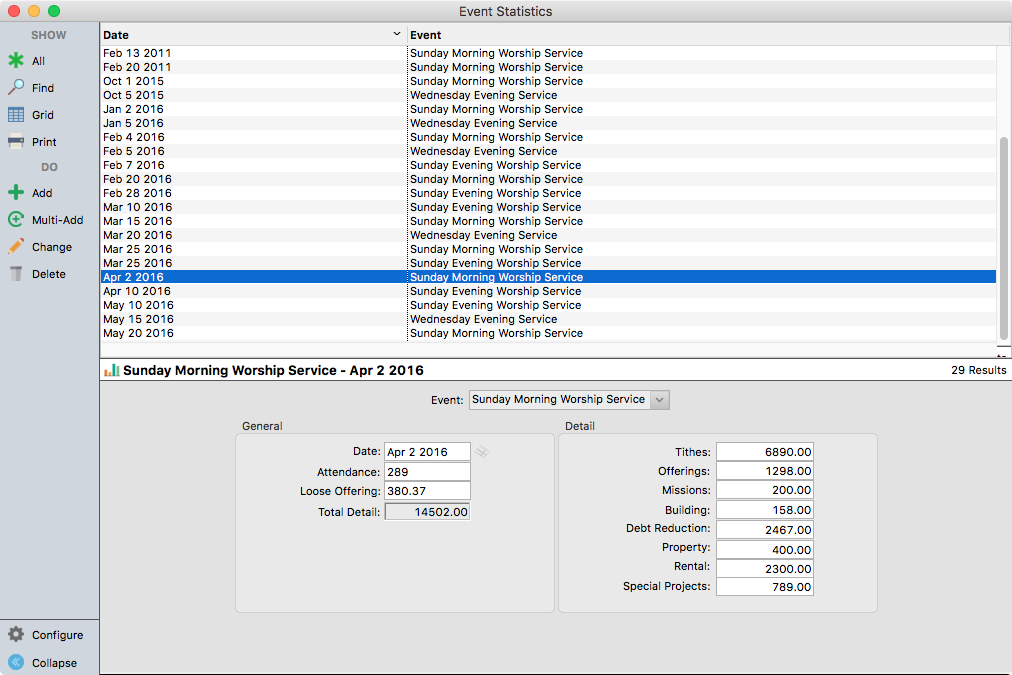Open Configure gear settings

pyautogui.click(x=16, y=635)
